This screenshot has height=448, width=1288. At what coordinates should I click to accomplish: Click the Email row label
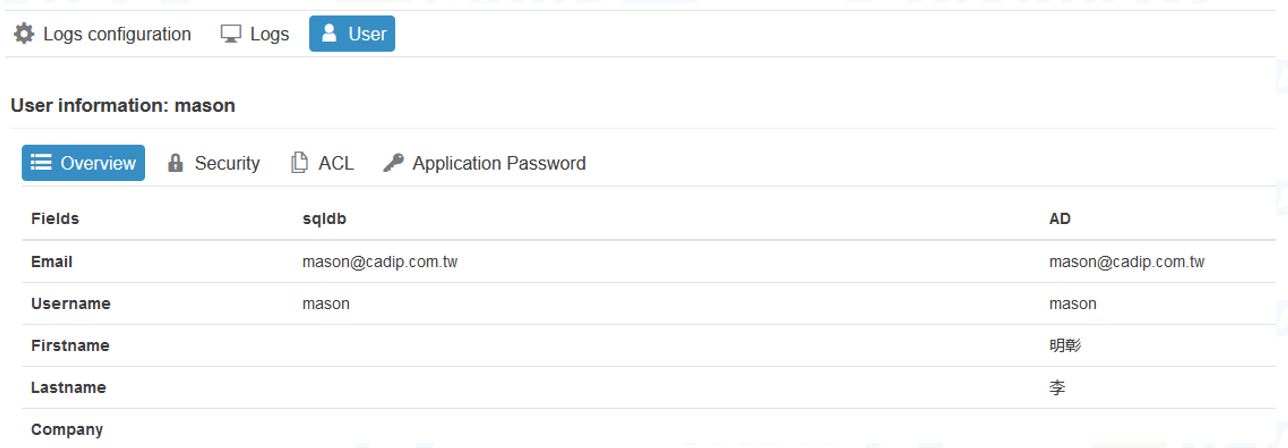(52, 262)
